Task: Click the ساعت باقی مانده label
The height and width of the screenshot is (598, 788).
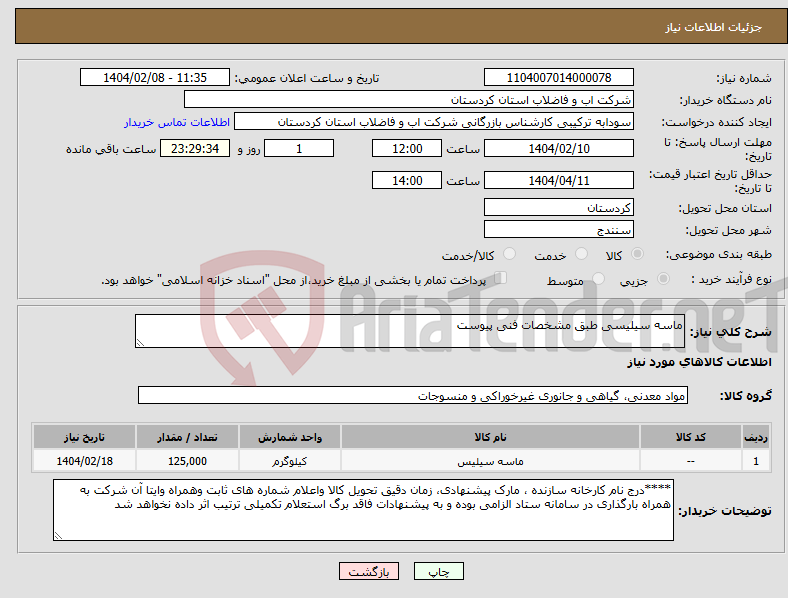Action: (x=111, y=149)
